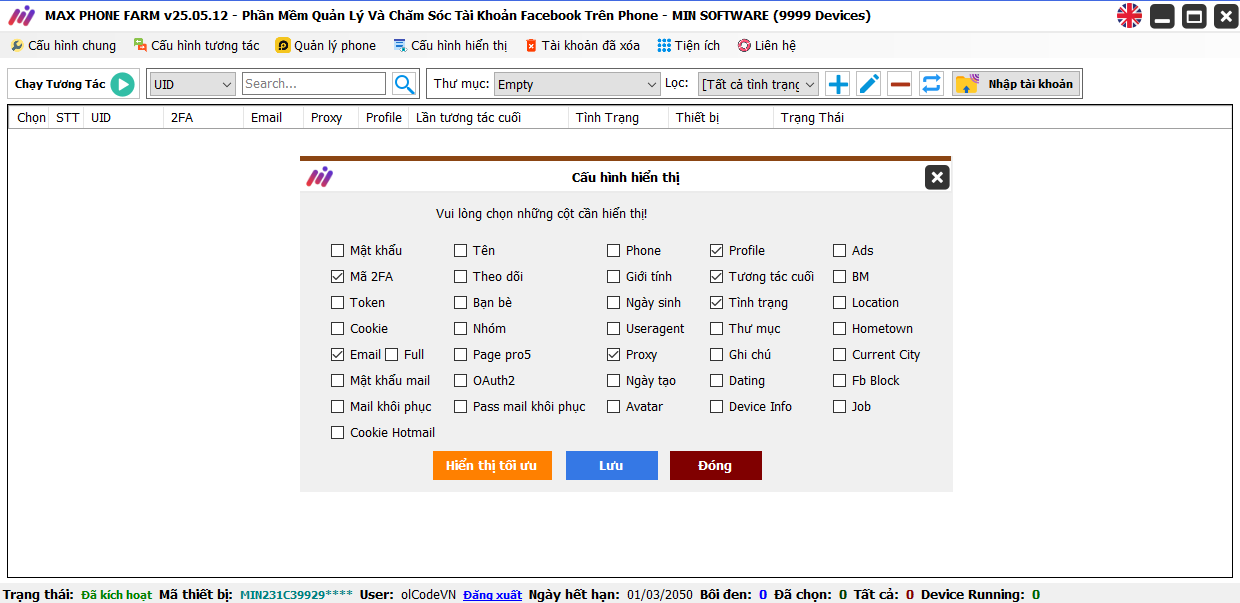This screenshot has width=1240, height=603.
Task: Click the blue plus add folder icon
Action: [x=838, y=84]
